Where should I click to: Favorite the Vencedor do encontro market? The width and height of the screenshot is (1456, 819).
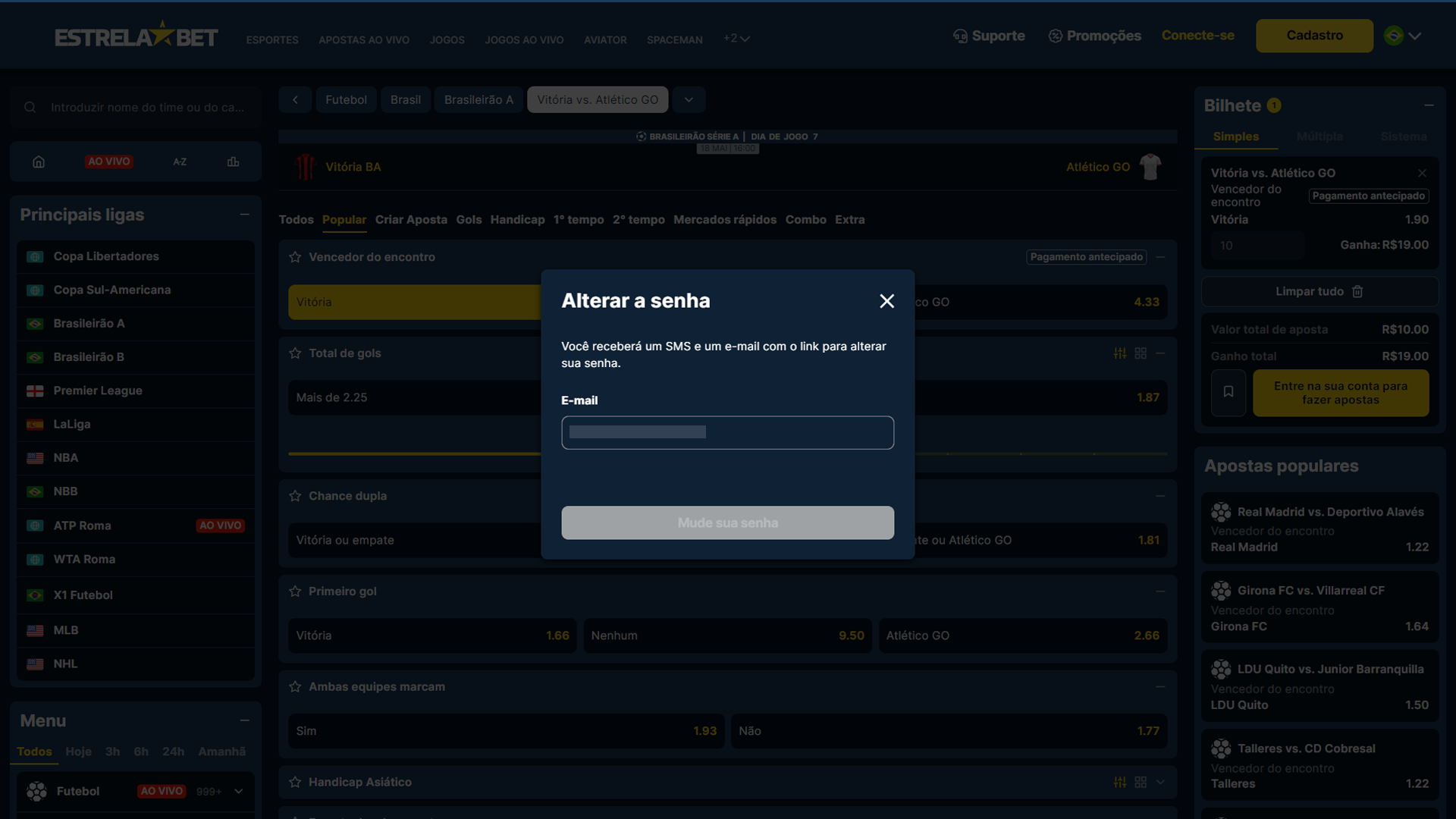coord(295,257)
